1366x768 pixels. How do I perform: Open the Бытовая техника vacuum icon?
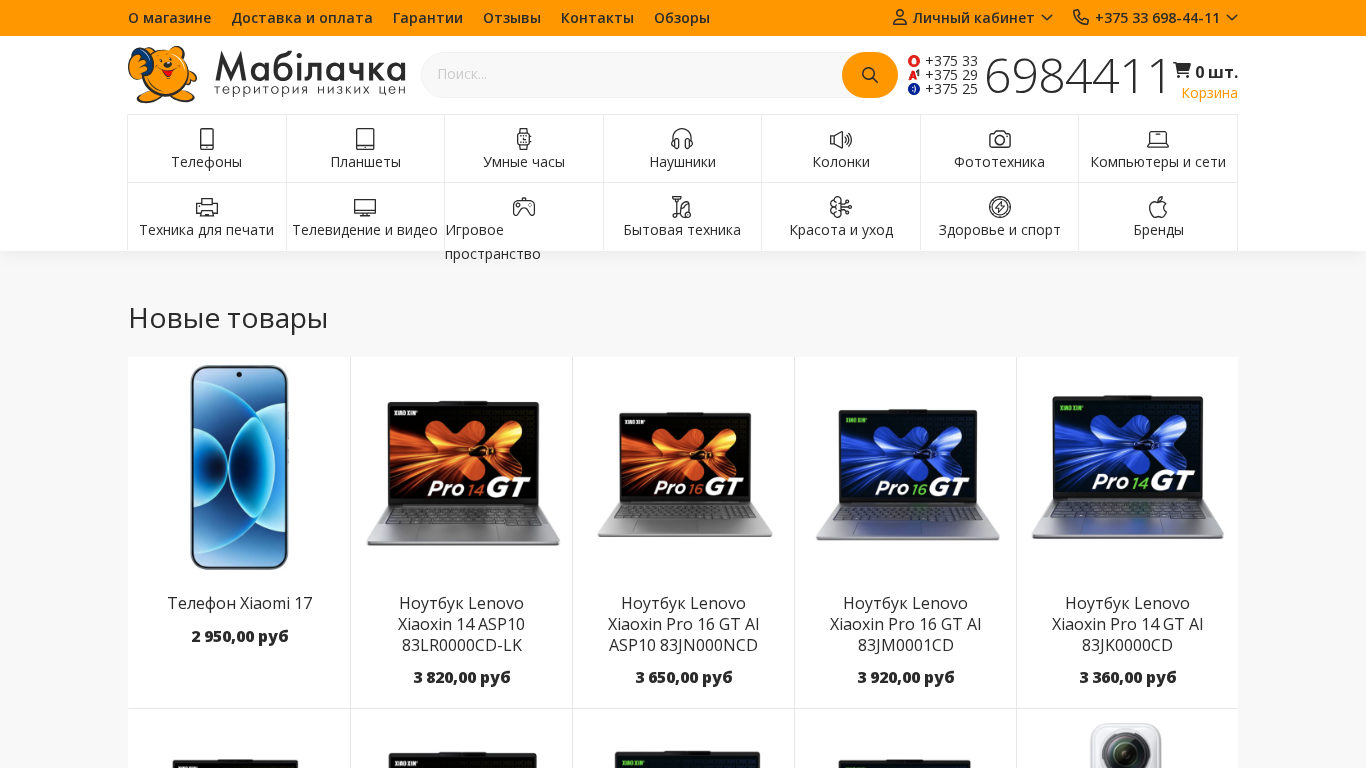682,207
